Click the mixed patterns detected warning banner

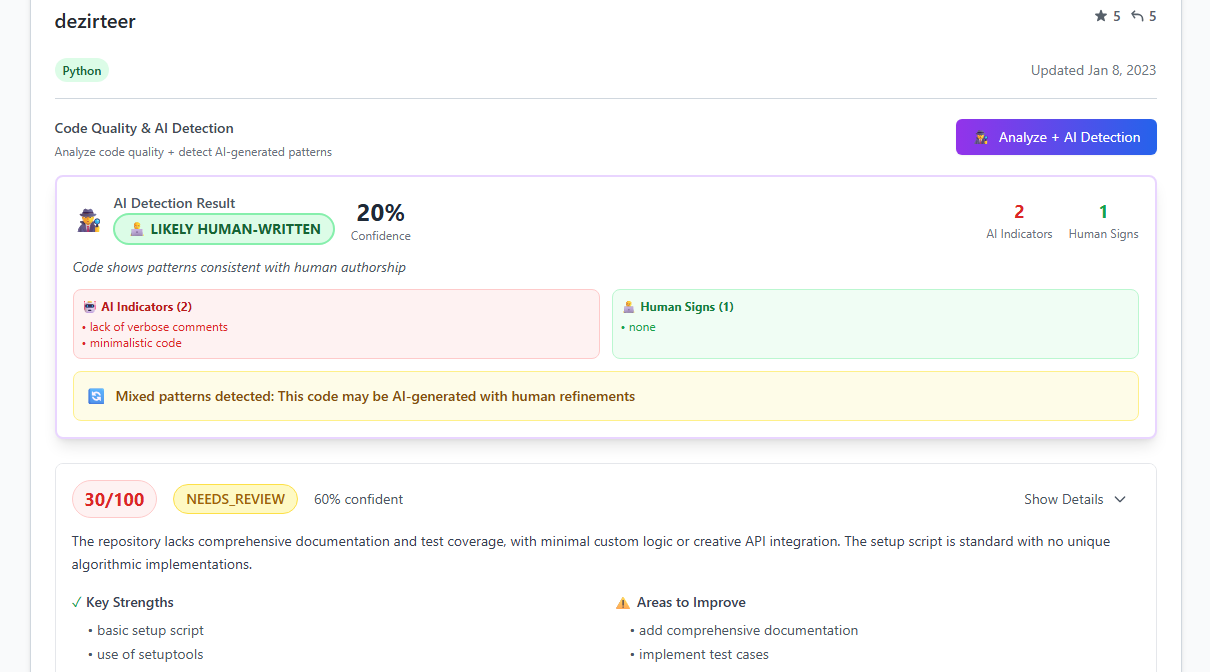point(606,396)
